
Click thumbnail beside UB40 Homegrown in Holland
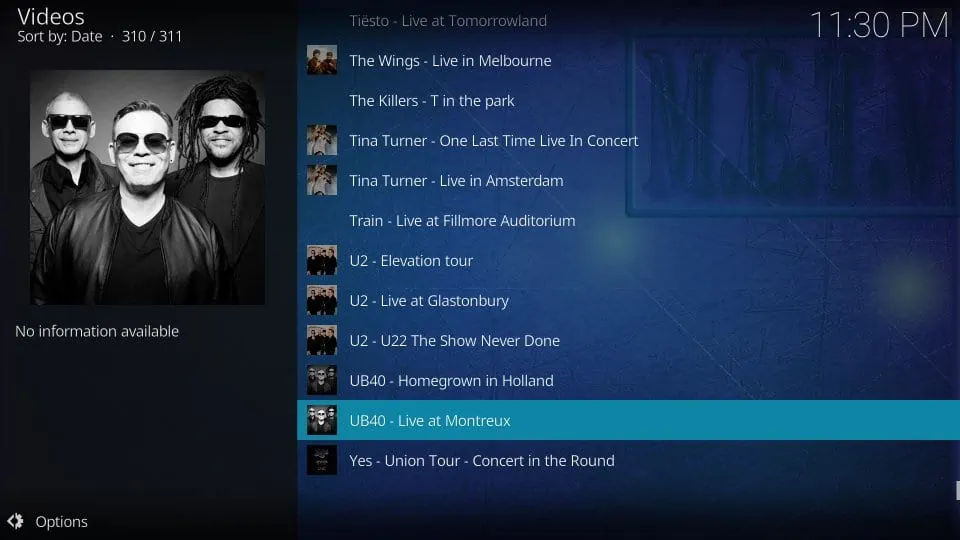coord(321,380)
